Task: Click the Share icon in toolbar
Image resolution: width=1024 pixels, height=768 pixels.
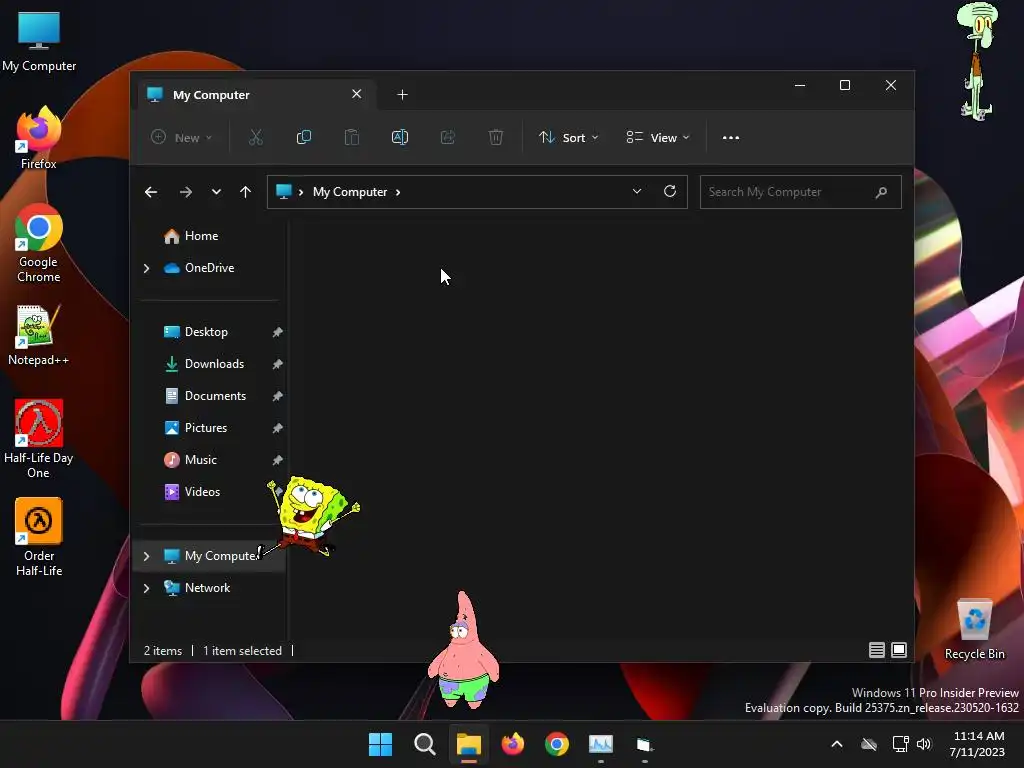Action: click(x=448, y=138)
